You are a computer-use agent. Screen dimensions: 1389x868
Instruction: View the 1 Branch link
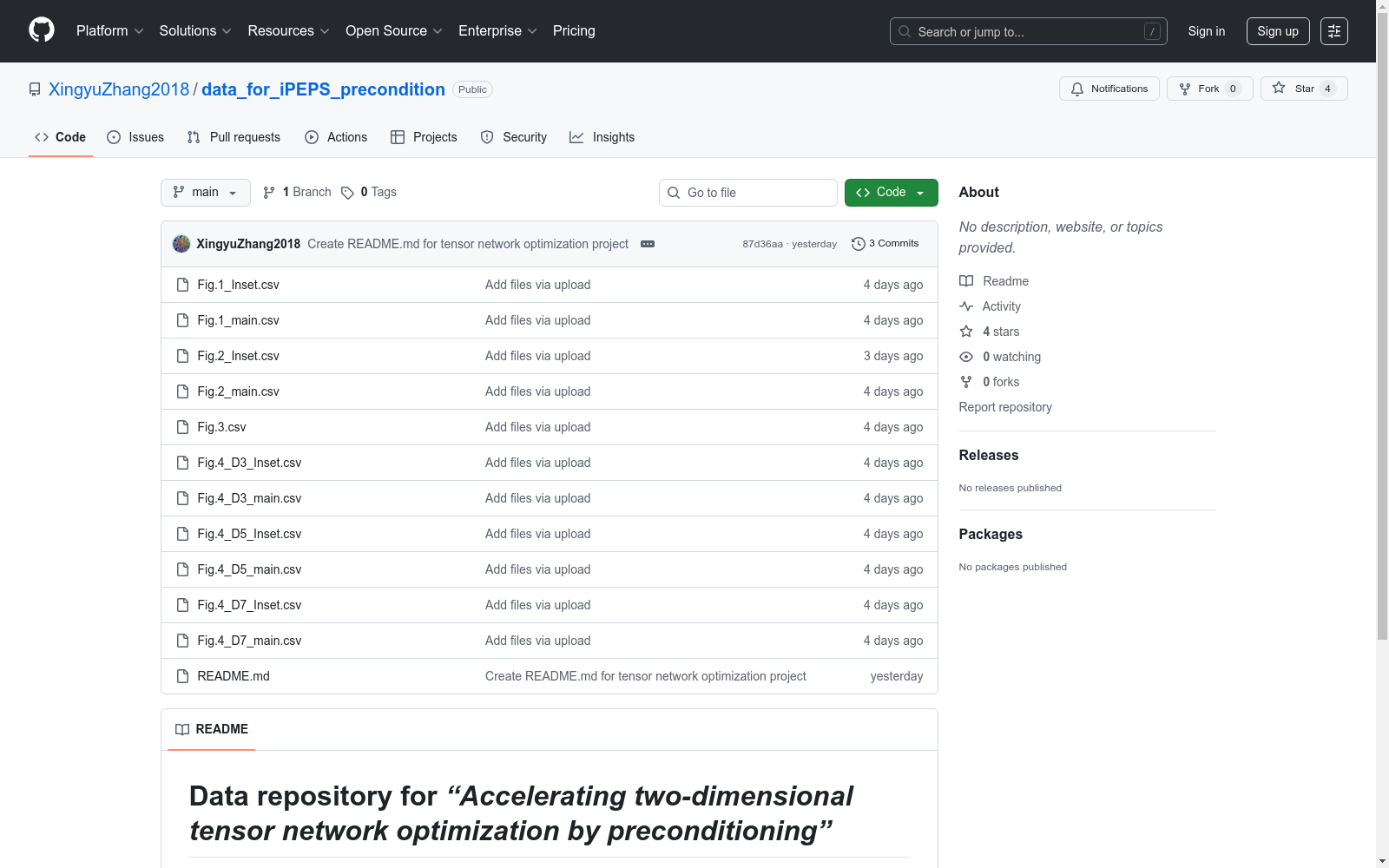point(297,192)
